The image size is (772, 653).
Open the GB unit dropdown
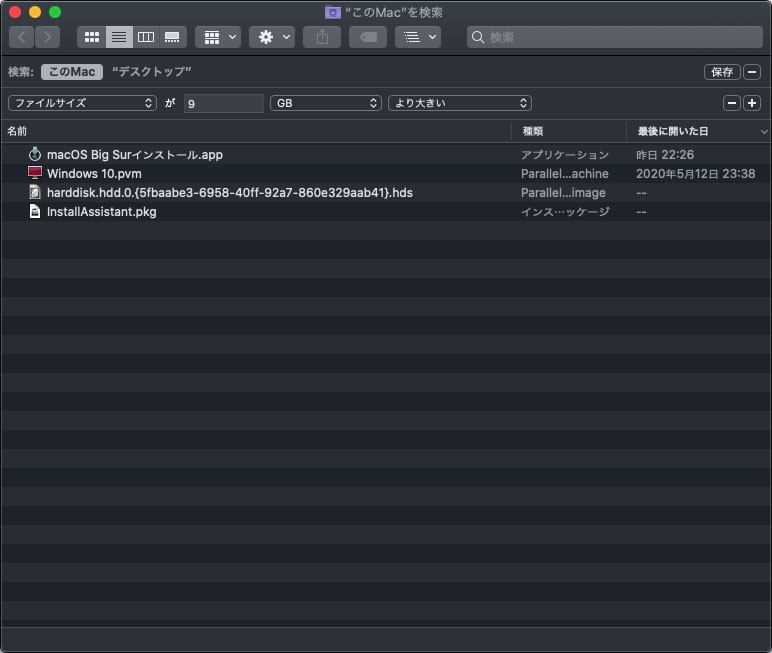click(x=325, y=103)
